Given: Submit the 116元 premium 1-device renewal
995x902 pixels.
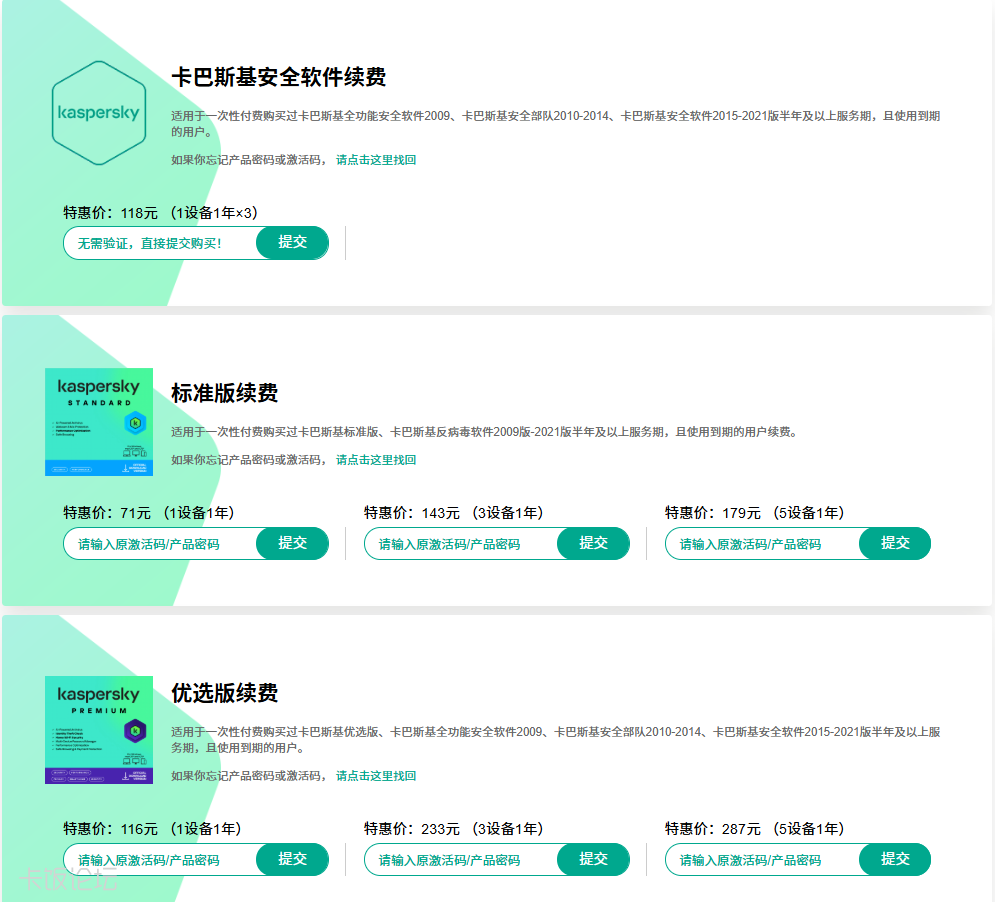Looking at the screenshot, I should [x=293, y=859].
